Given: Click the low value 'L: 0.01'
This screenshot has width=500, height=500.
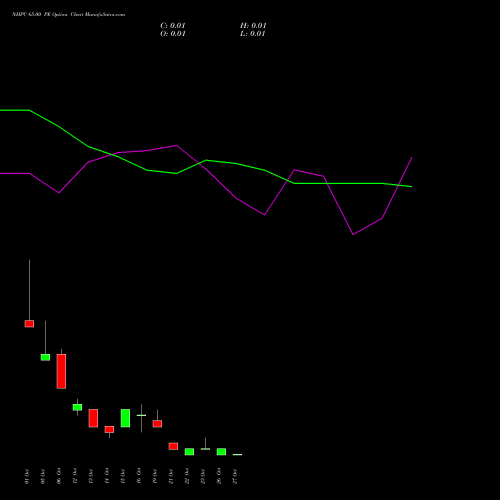Looking at the screenshot, I should click(253, 34).
